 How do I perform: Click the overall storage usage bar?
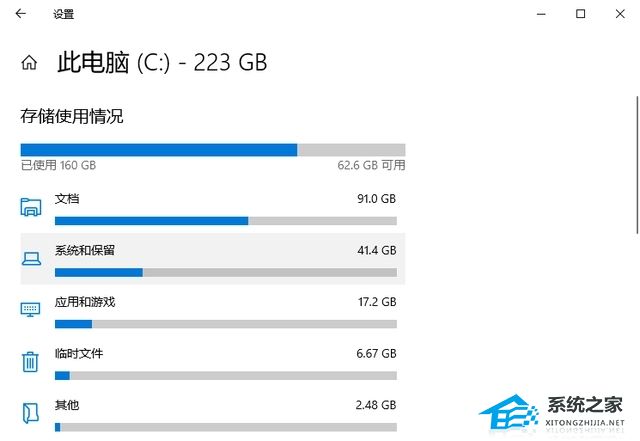click(x=212, y=150)
